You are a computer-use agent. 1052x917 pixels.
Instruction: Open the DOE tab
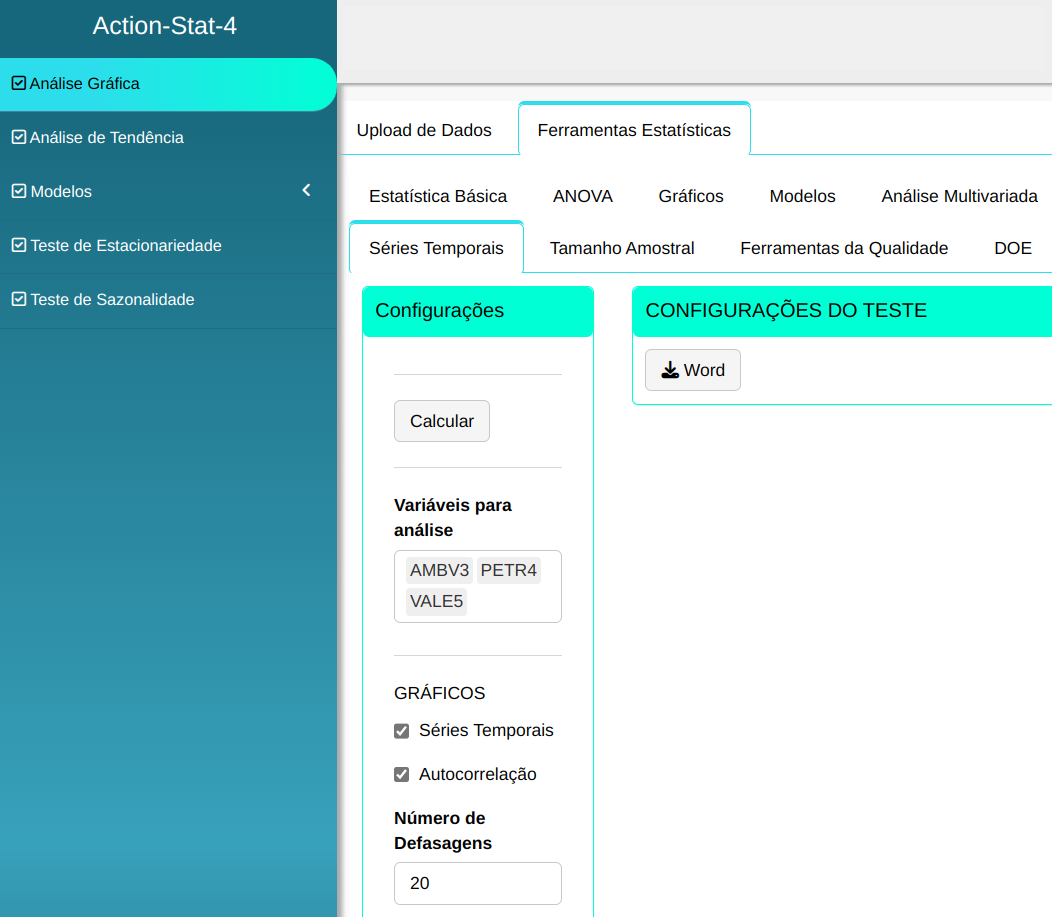(1012, 248)
